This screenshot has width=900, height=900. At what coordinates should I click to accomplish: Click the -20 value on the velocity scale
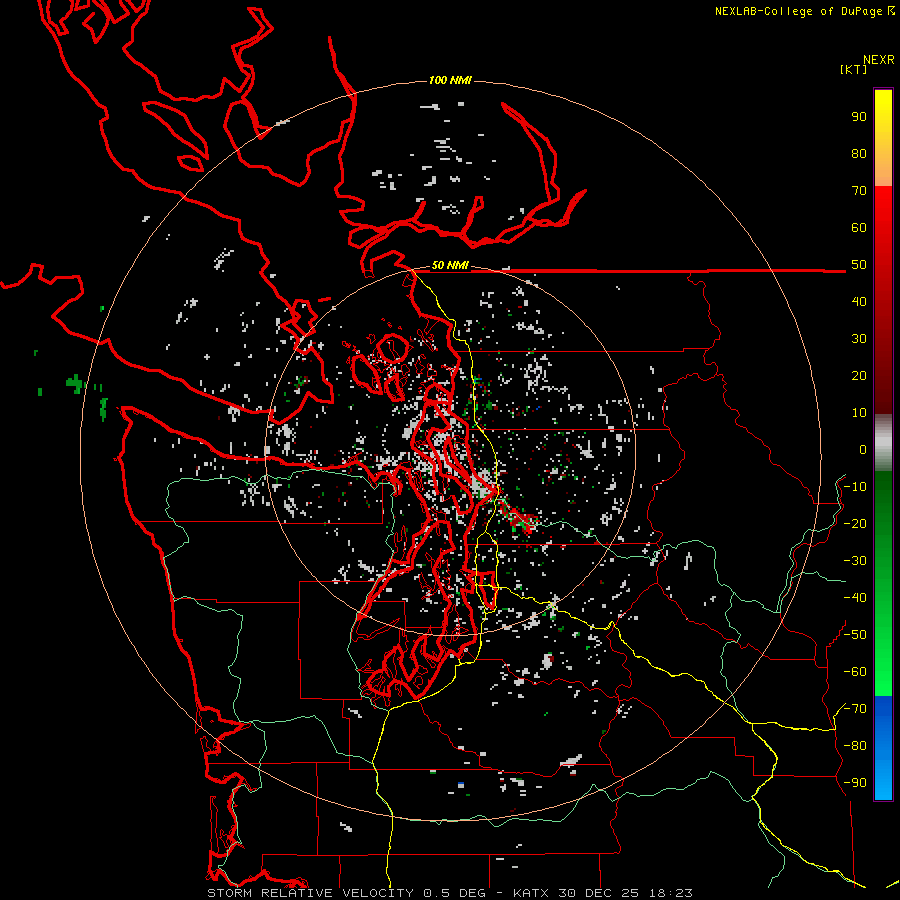855,523
